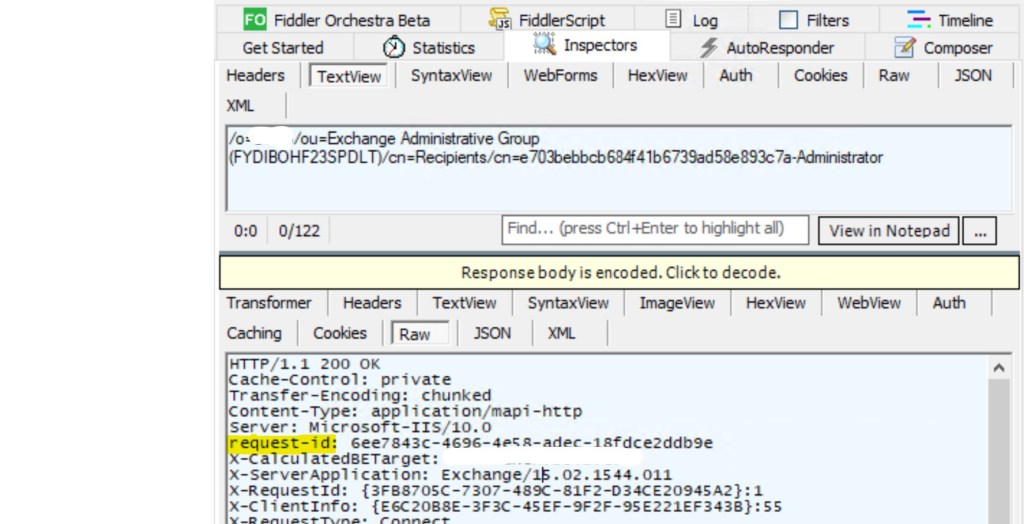Viewport: 1024px width, 524px height.
Task: Click the yellow response body decode bar
Action: (620, 272)
